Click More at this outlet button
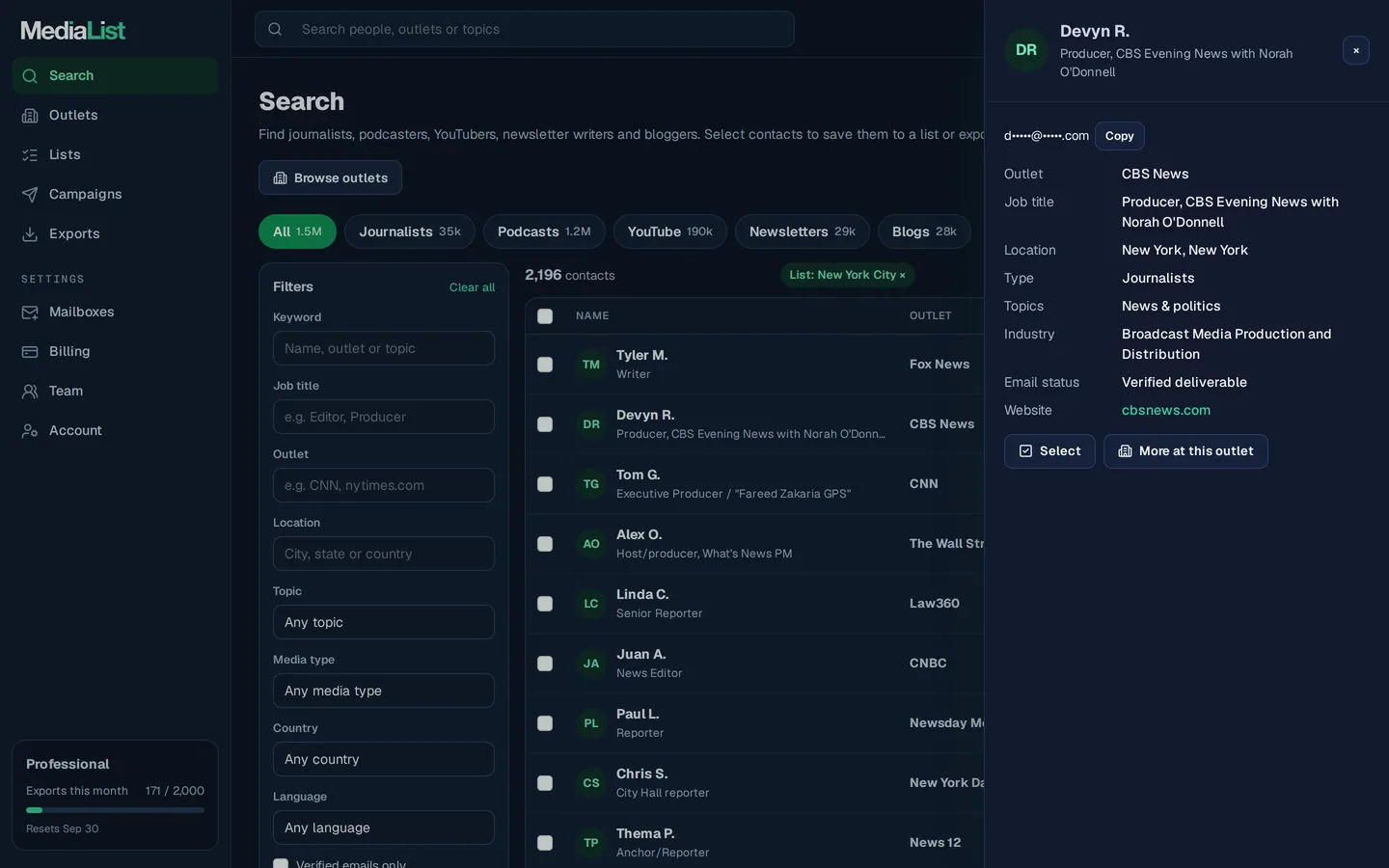Image resolution: width=1389 pixels, height=868 pixels. click(1185, 451)
